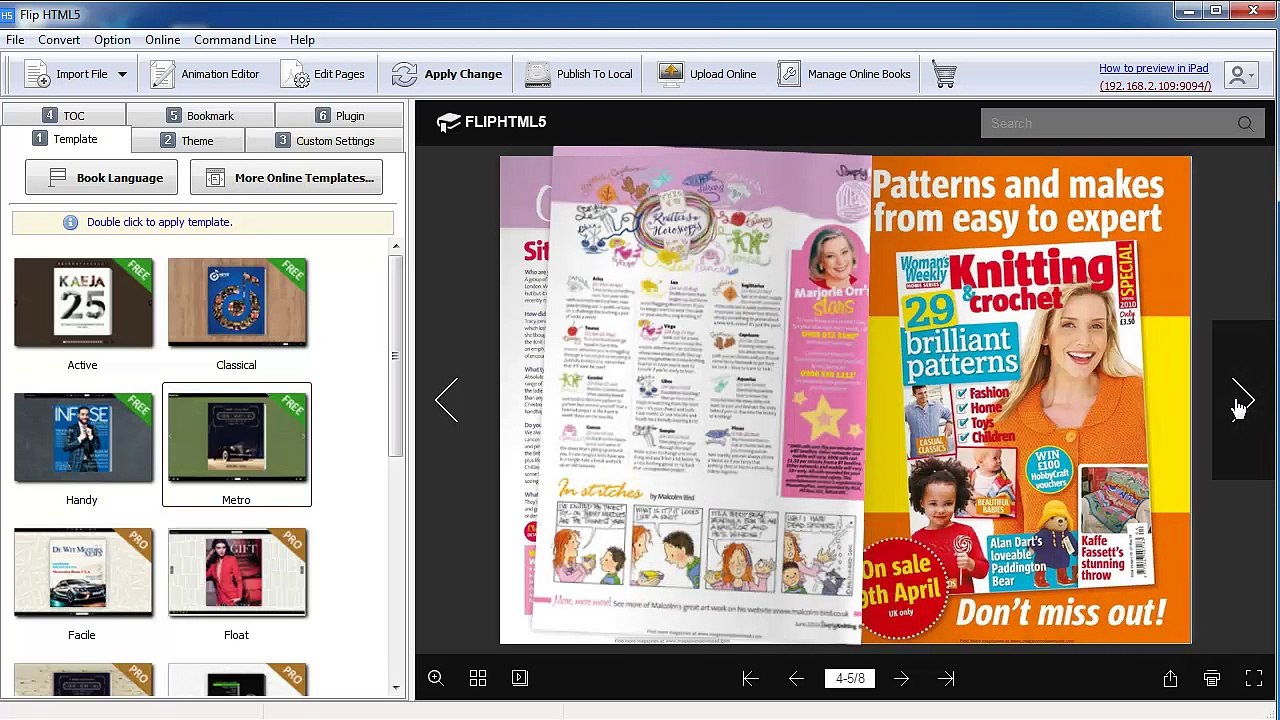Open the thumbnails grid view
Viewport: 1280px width, 720px height.
(478, 678)
